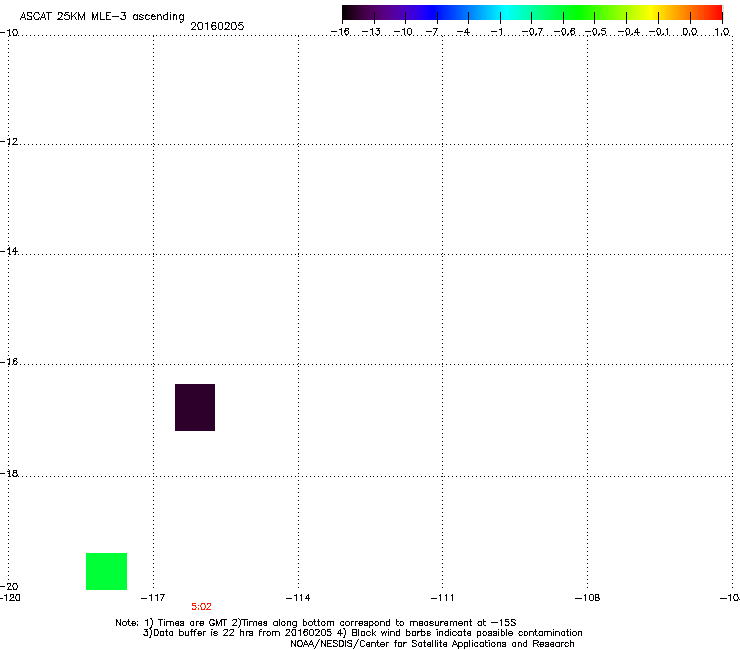Click the dark purple data square
The height and width of the screenshot is (650, 740).
click(195, 407)
